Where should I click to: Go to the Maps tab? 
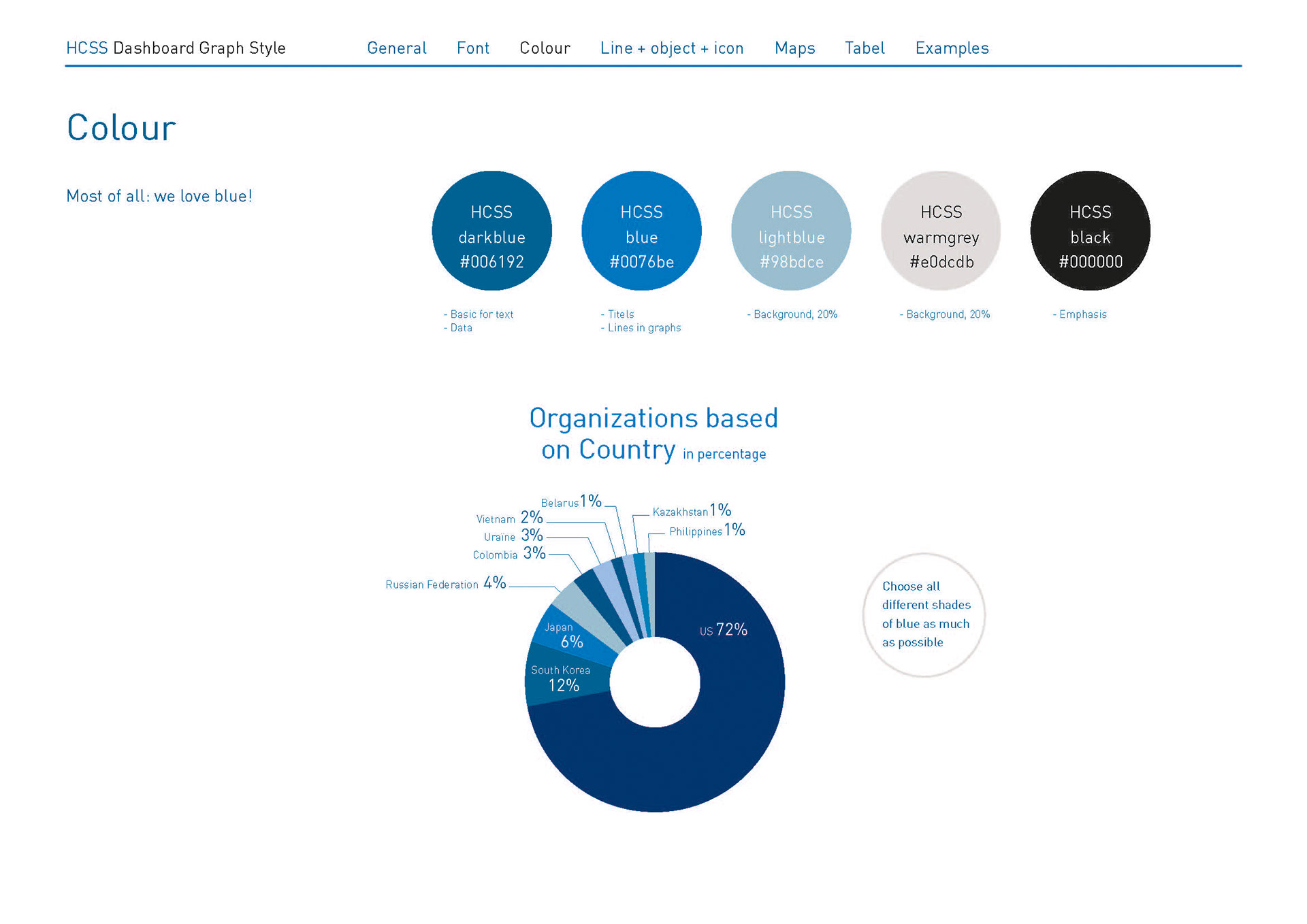(x=794, y=48)
